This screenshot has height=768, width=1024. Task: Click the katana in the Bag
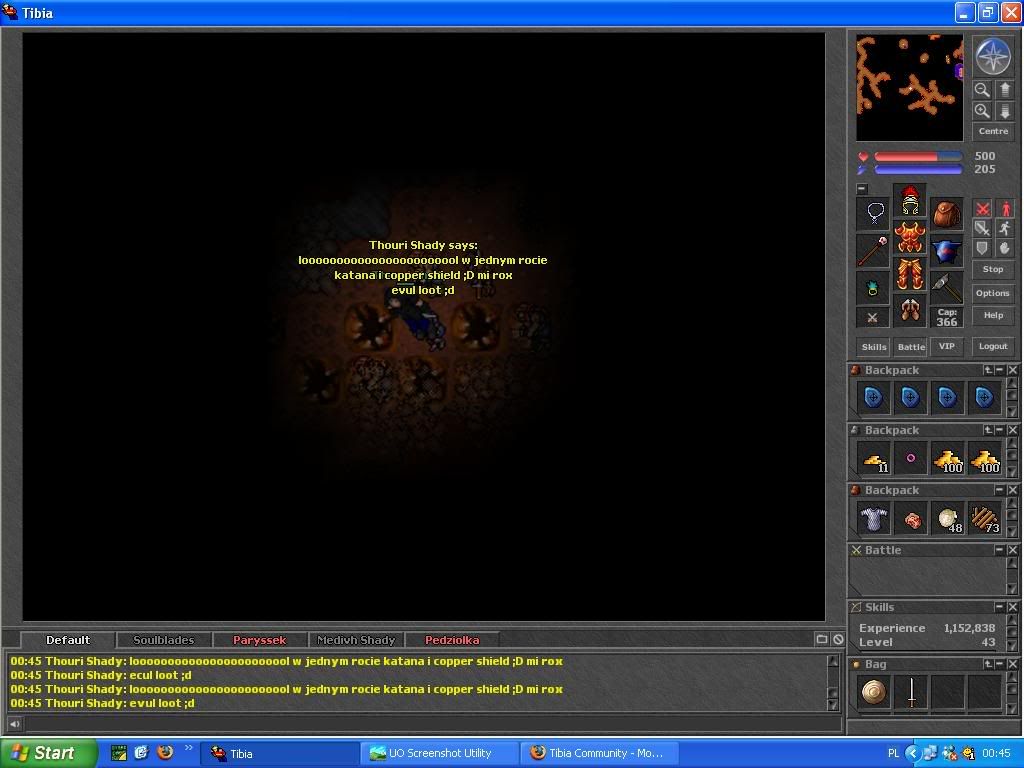pos(911,692)
